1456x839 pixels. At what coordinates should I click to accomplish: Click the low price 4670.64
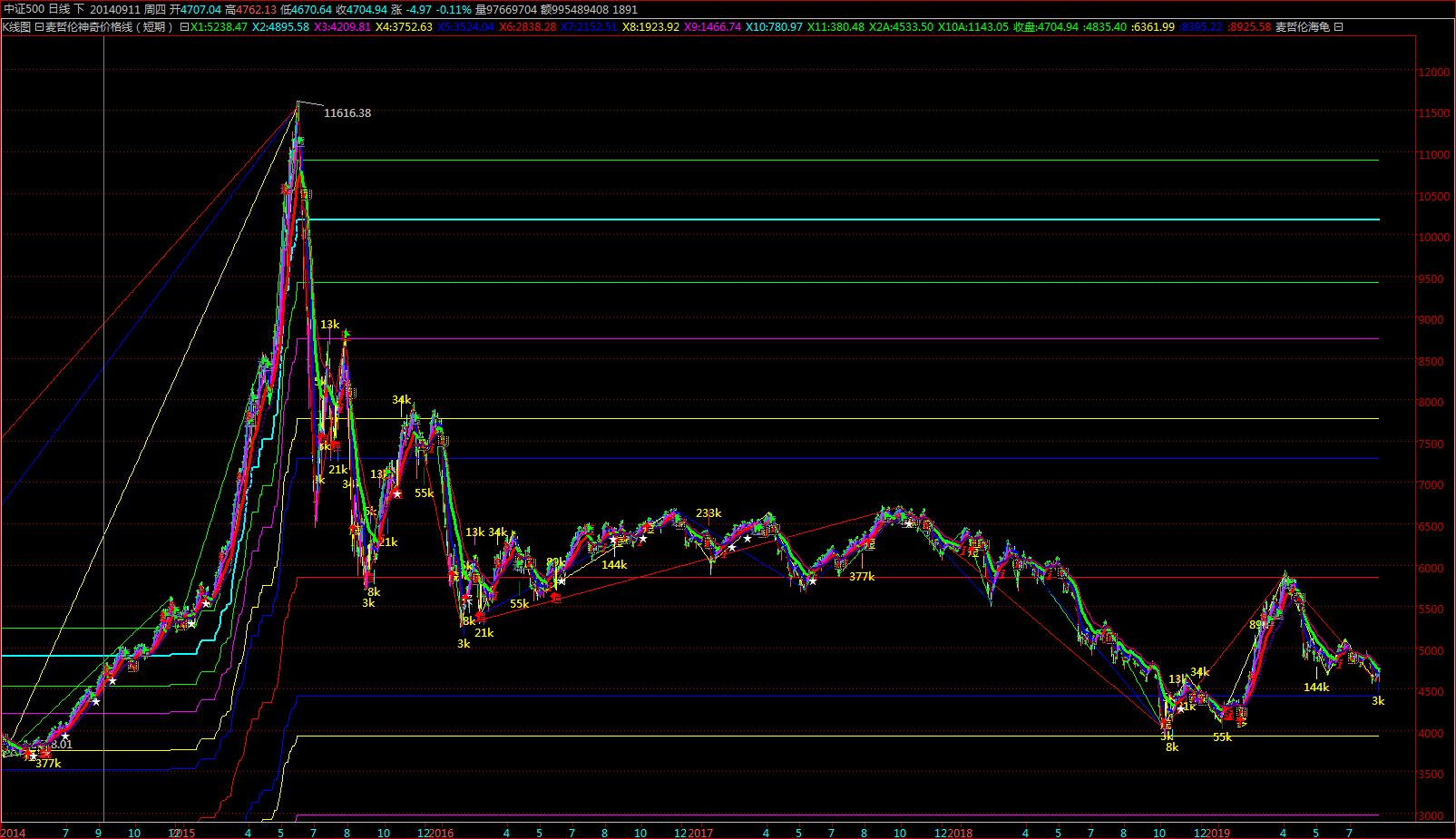(x=312, y=9)
